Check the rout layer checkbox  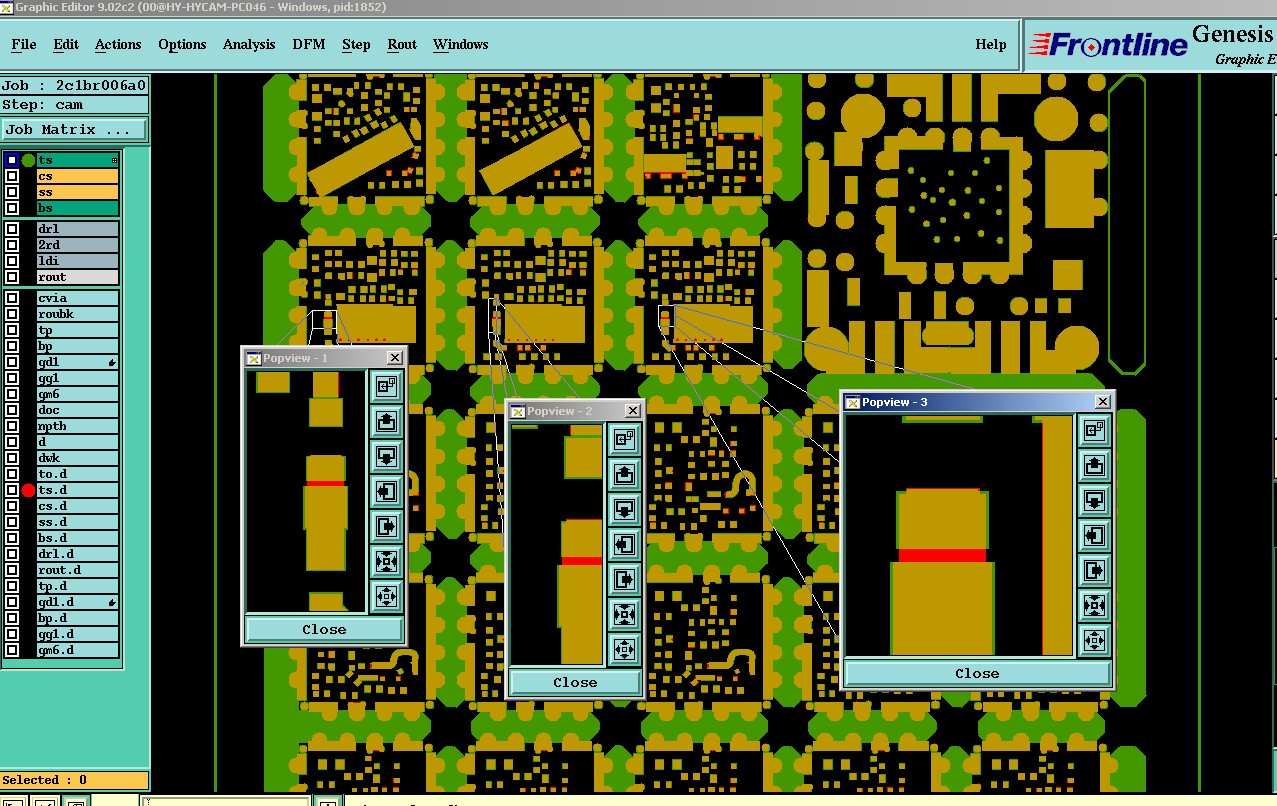pyautogui.click(x=12, y=277)
